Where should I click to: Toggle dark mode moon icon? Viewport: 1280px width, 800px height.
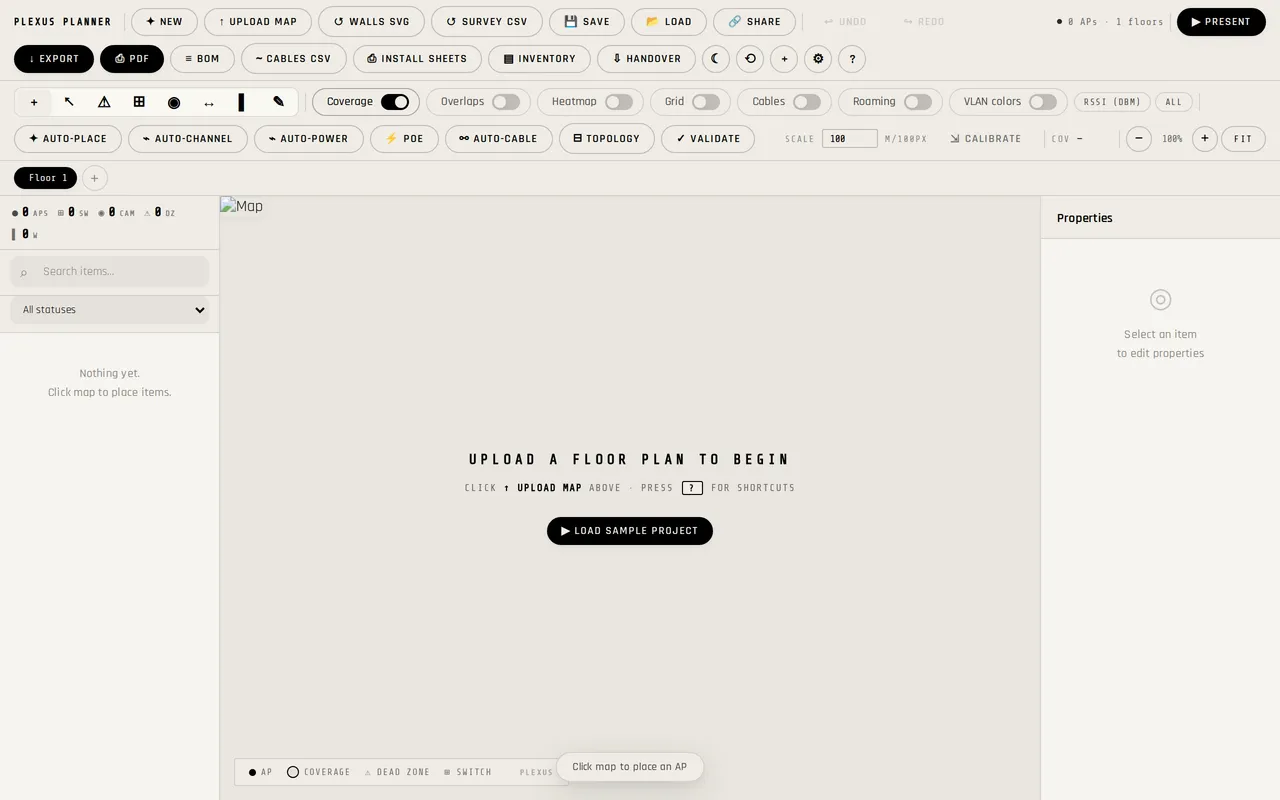tap(716, 59)
